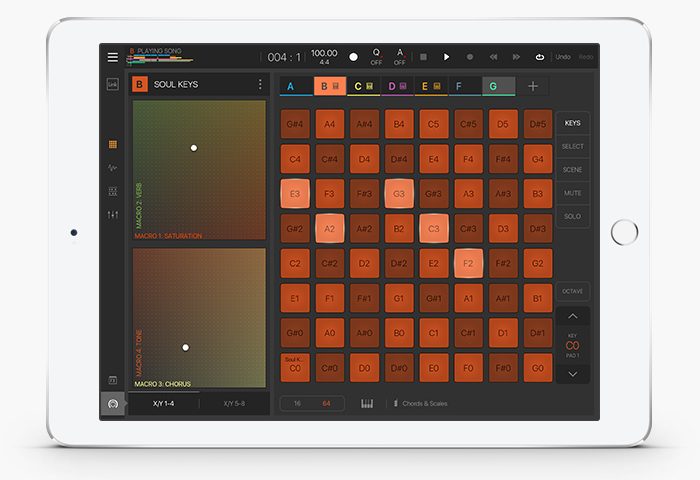Screen dimensions: 700x480
Task: Enable SCENE pad mode
Action: click(x=572, y=170)
